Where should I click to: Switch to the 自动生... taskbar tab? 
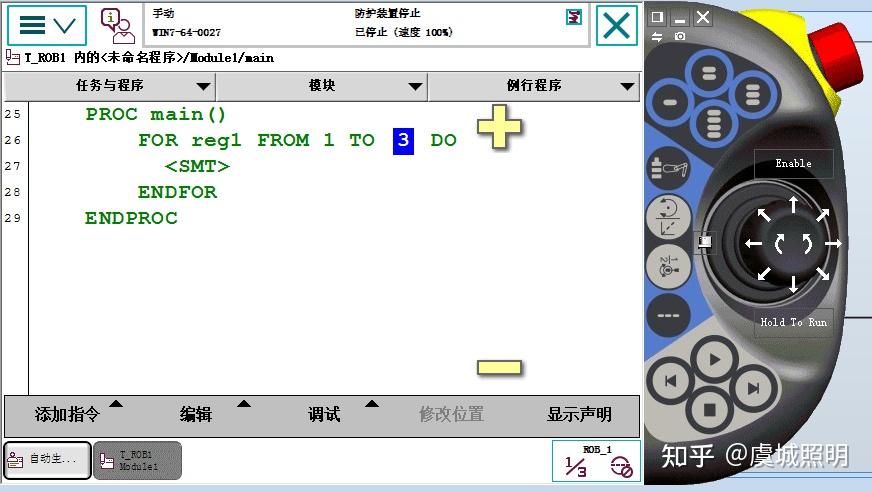pos(47,460)
